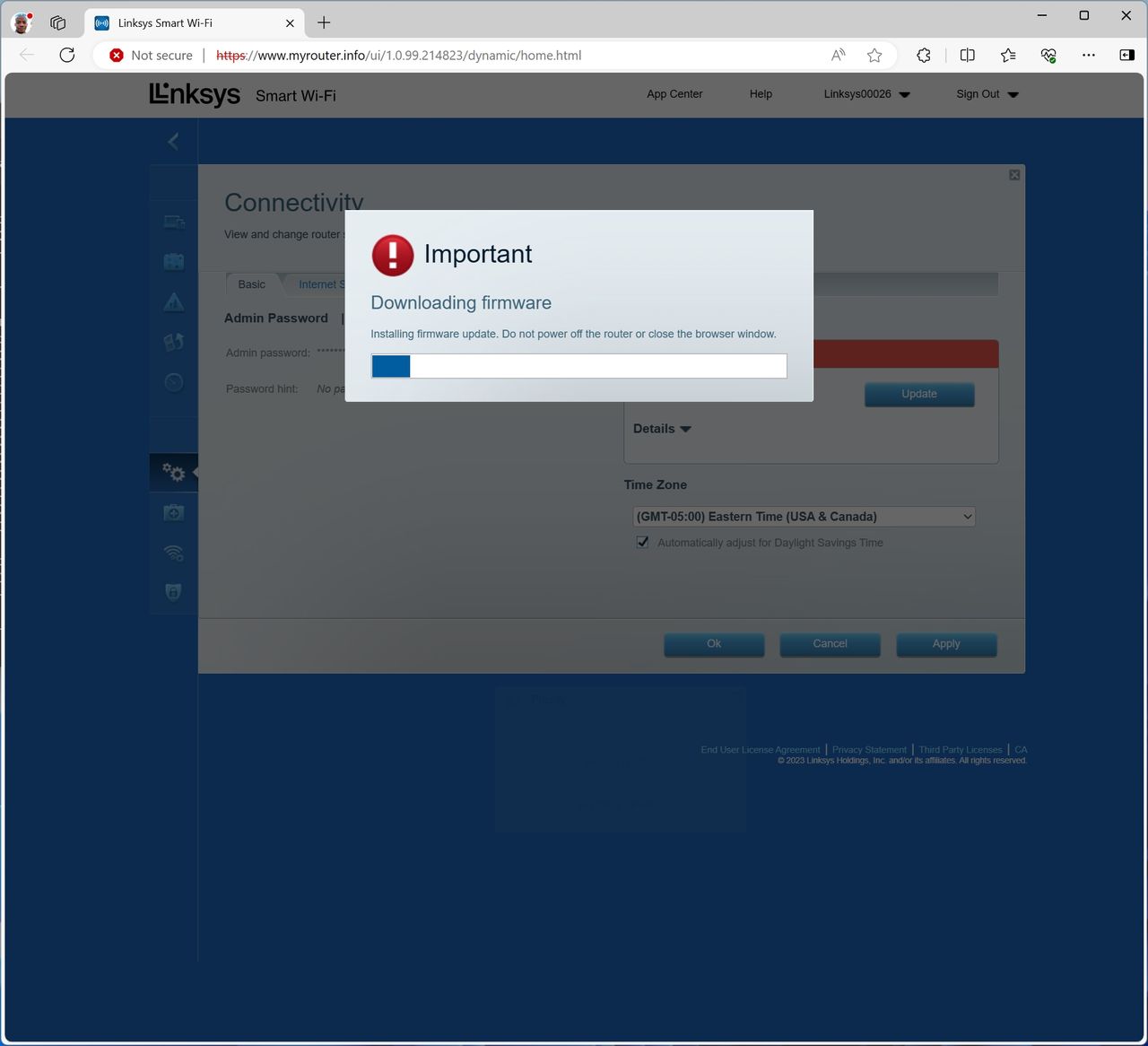Screen dimensions: 1148x1046
Task: Open the Network Map devices icon in sidebar
Action: point(174,222)
